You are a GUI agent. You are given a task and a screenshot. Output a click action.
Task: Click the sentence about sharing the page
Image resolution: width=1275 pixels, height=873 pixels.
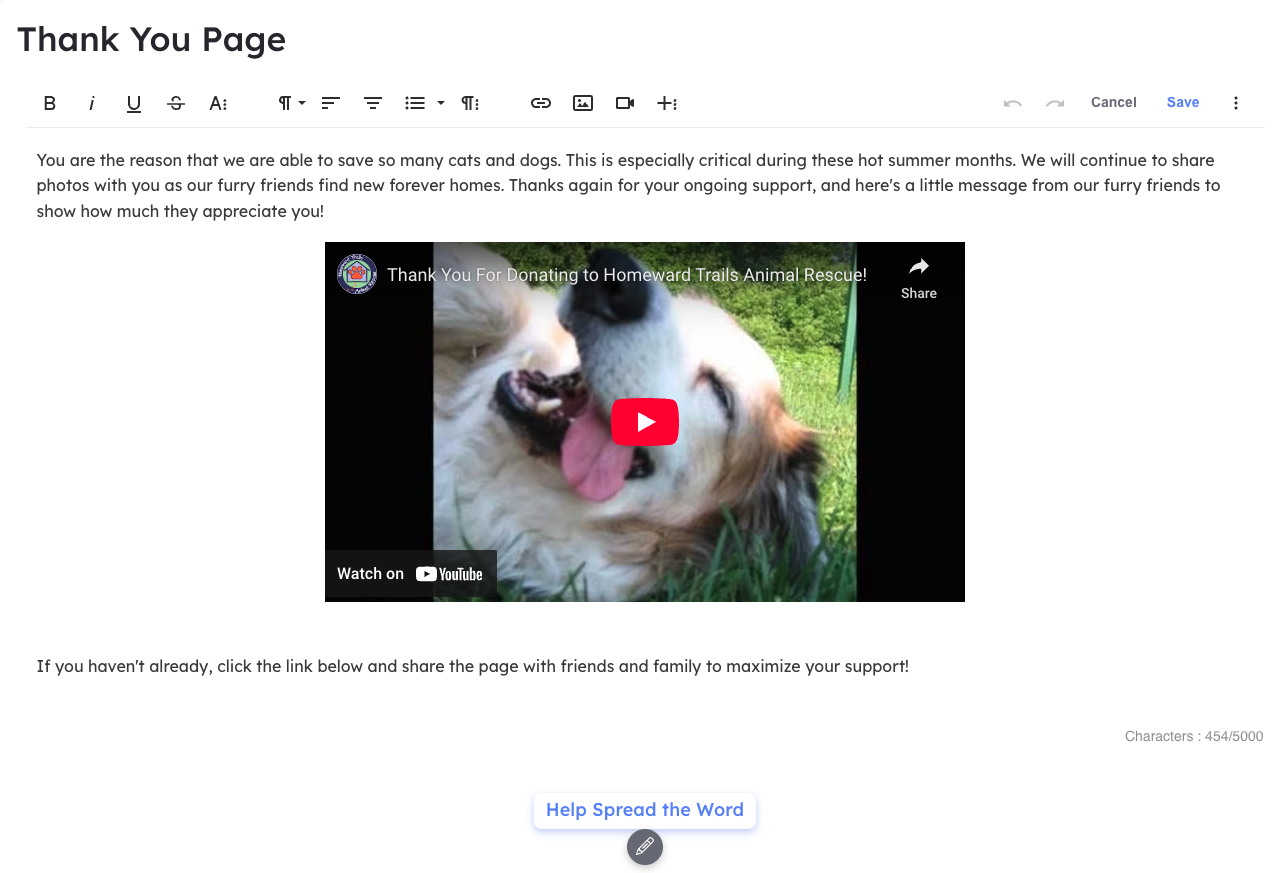tap(473, 666)
